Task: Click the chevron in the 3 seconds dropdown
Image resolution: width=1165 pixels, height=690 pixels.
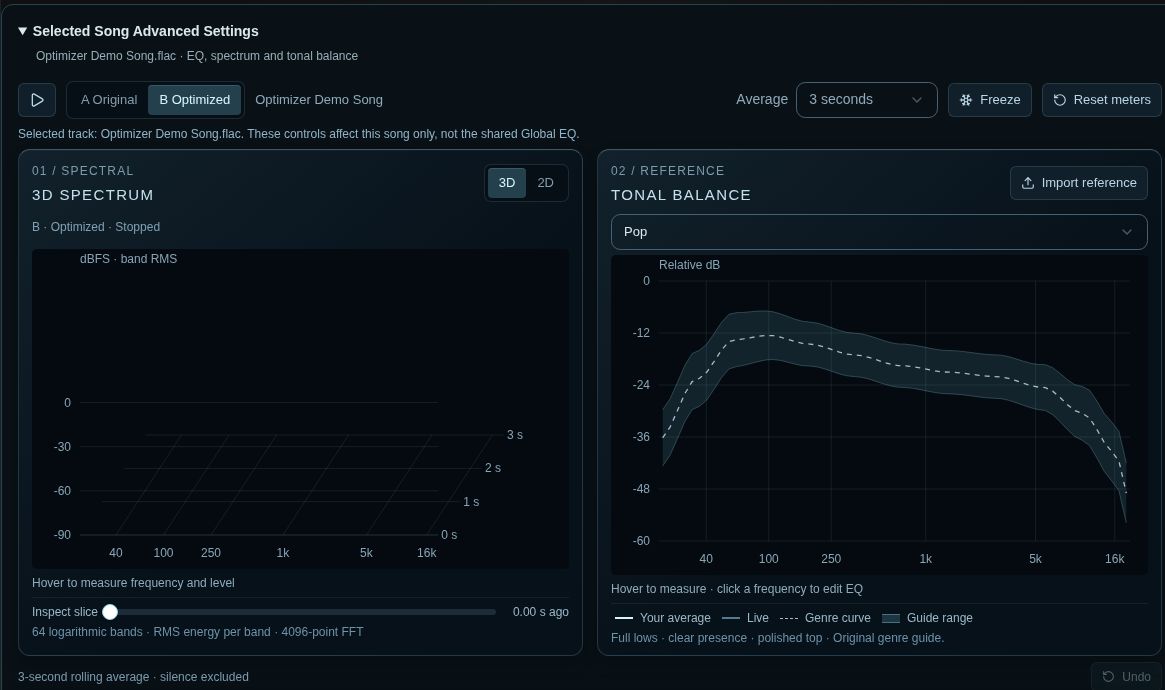Action: click(x=917, y=100)
